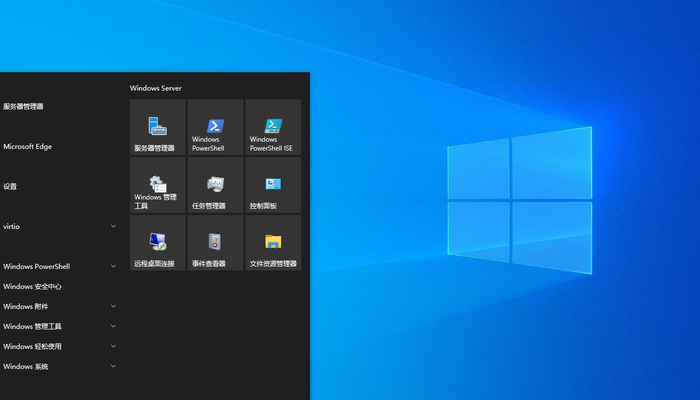Open the Windows PowerShell ISE tile
The width and height of the screenshot is (700, 400).
(273, 127)
